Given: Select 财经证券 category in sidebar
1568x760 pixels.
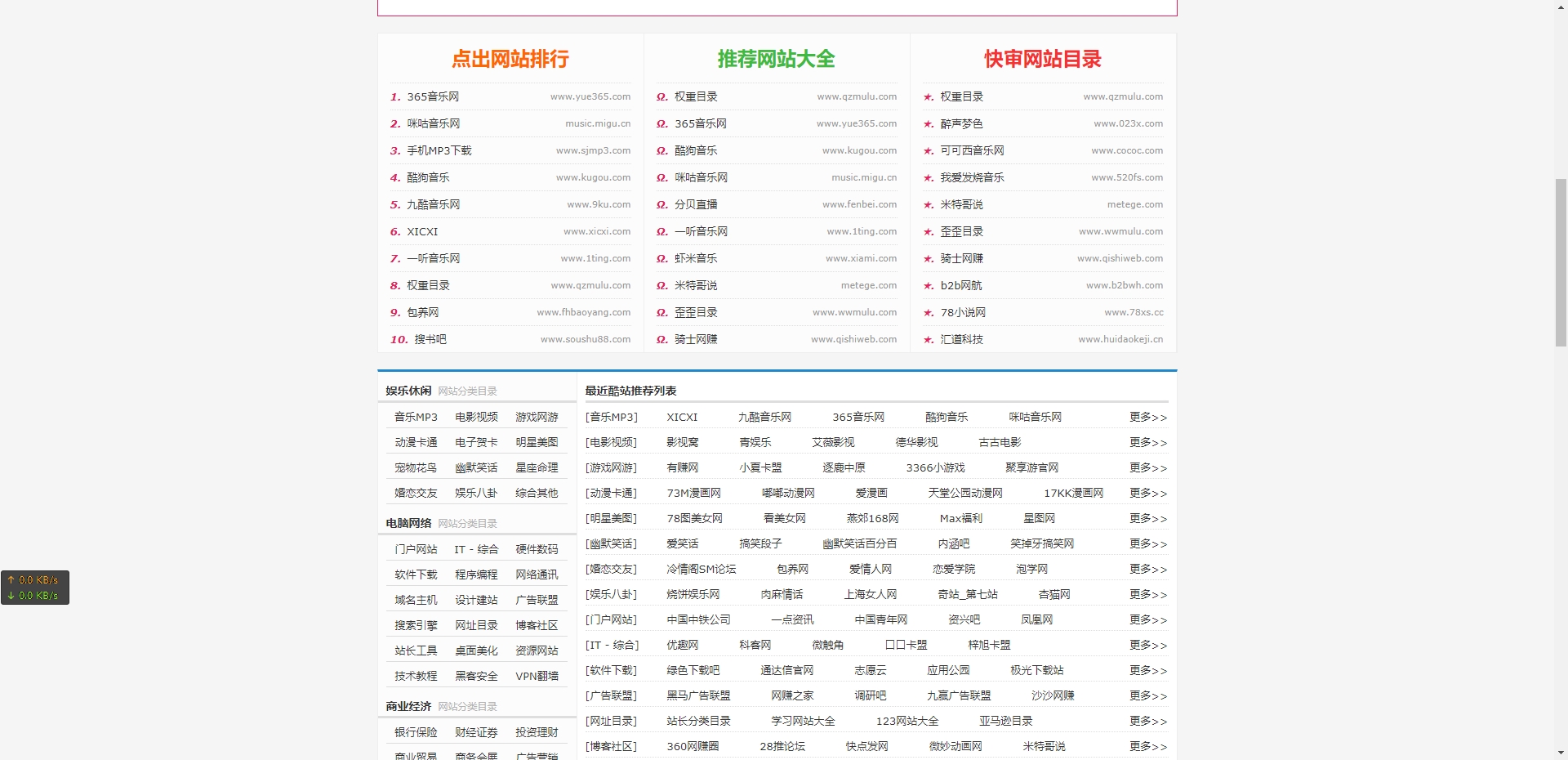Looking at the screenshot, I should pos(476,732).
